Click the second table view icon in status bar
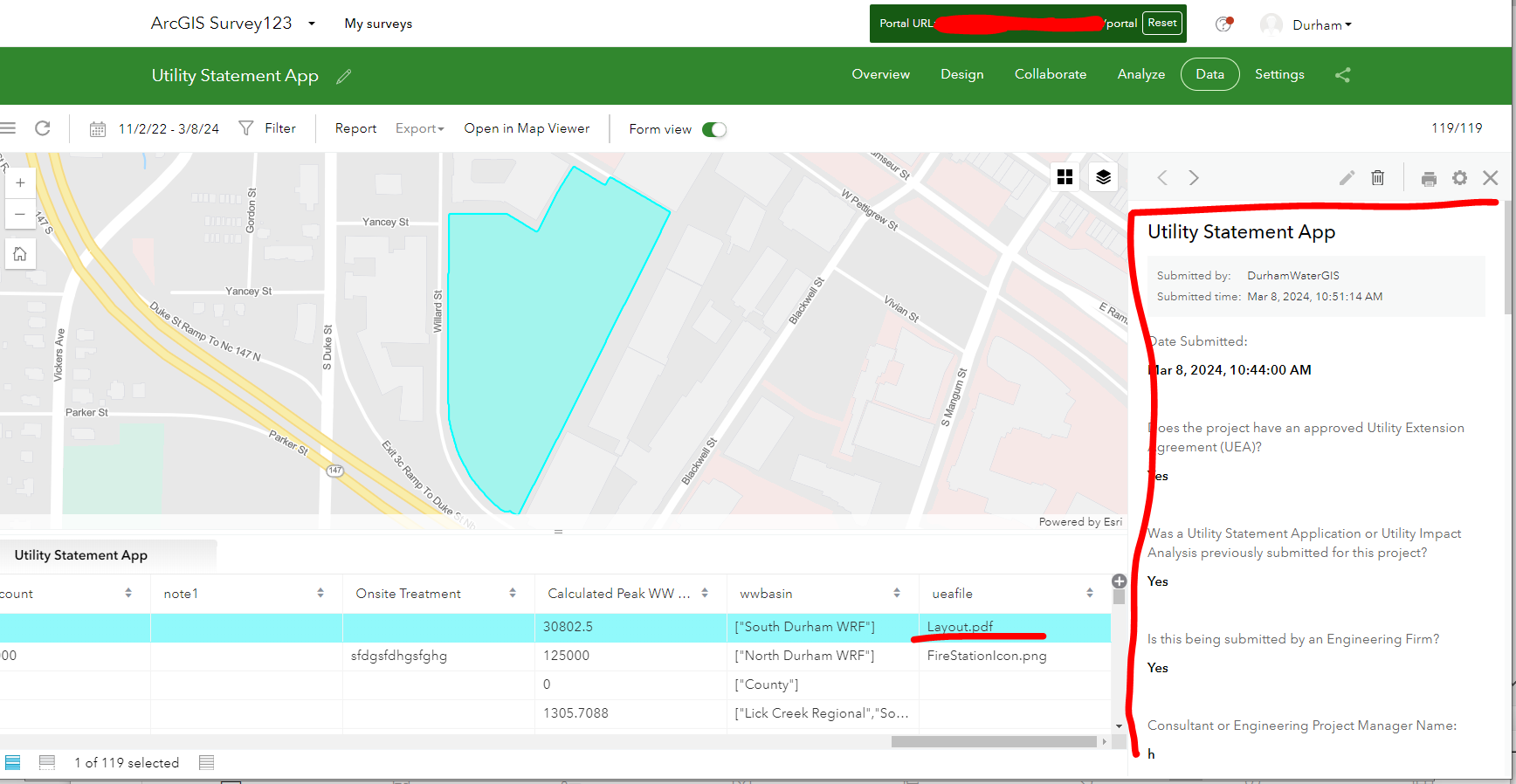Screen dimensions: 1516x784 (x=47, y=763)
